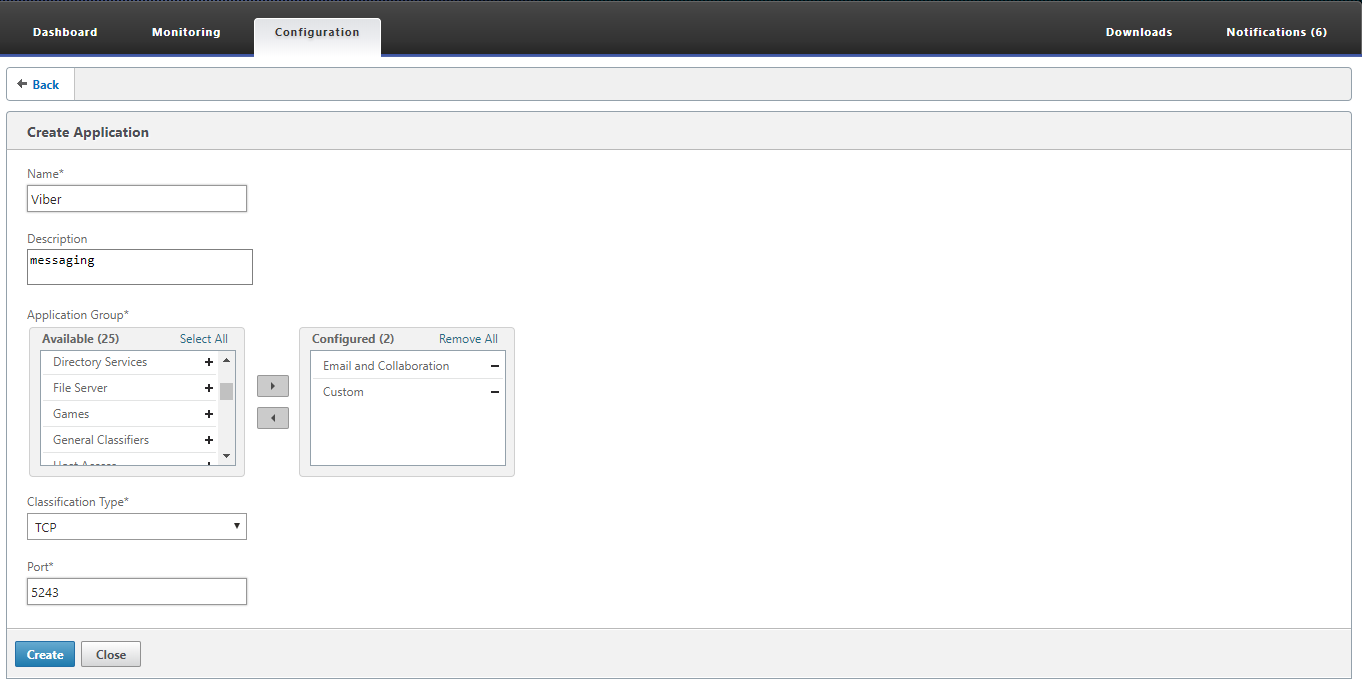Click the Close button
The width and height of the screenshot is (1362, 687).
[x=111, y=654]
